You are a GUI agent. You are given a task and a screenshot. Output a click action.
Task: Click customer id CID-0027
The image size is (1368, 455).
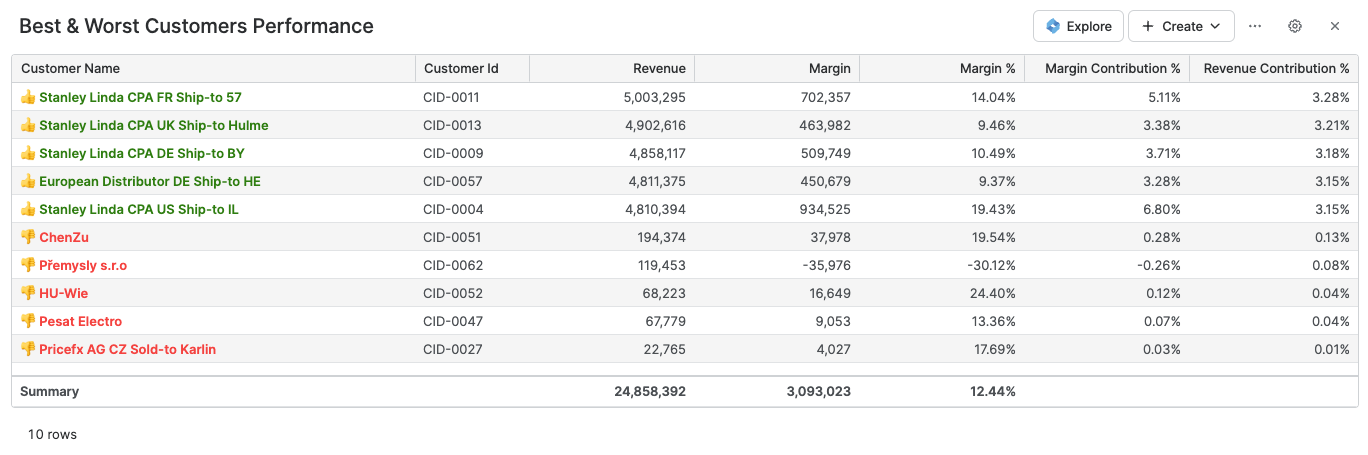click(453, 349)
